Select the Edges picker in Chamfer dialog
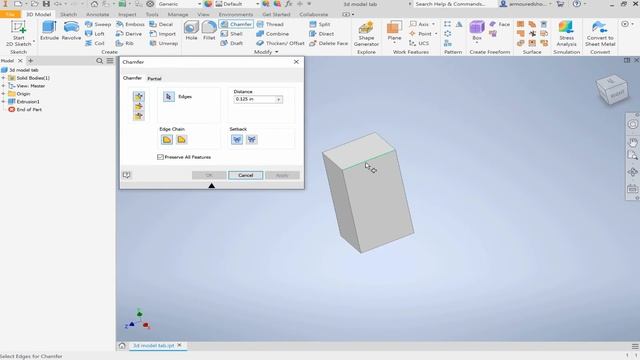The height and width of the screenshot is (360, 640). (x=169, y=97)
